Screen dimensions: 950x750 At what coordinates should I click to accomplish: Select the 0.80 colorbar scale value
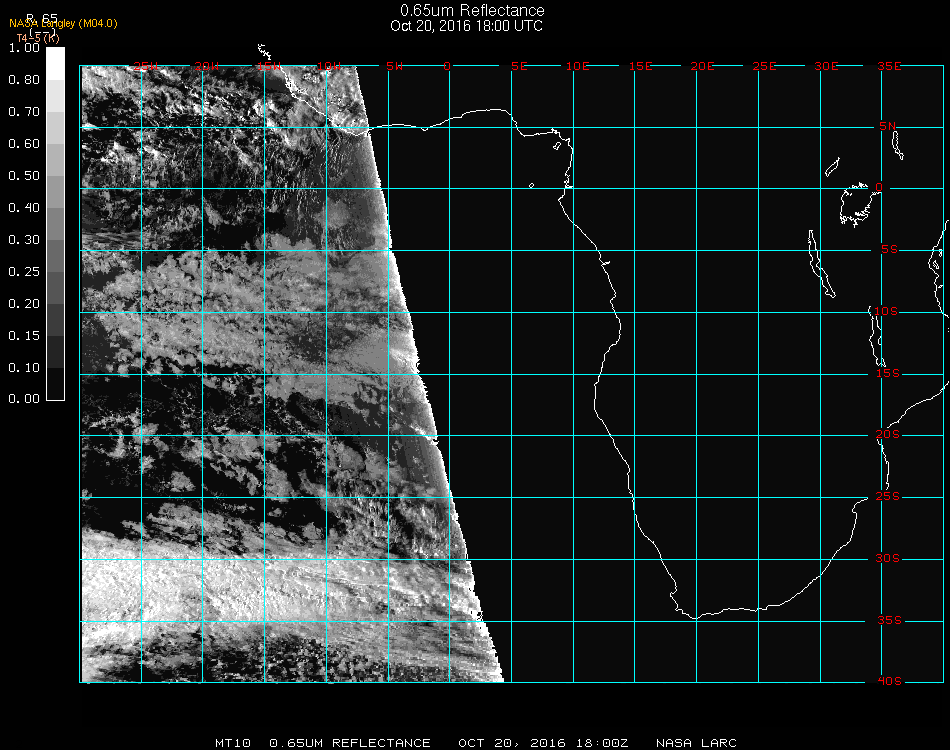[x=24, y=79]
